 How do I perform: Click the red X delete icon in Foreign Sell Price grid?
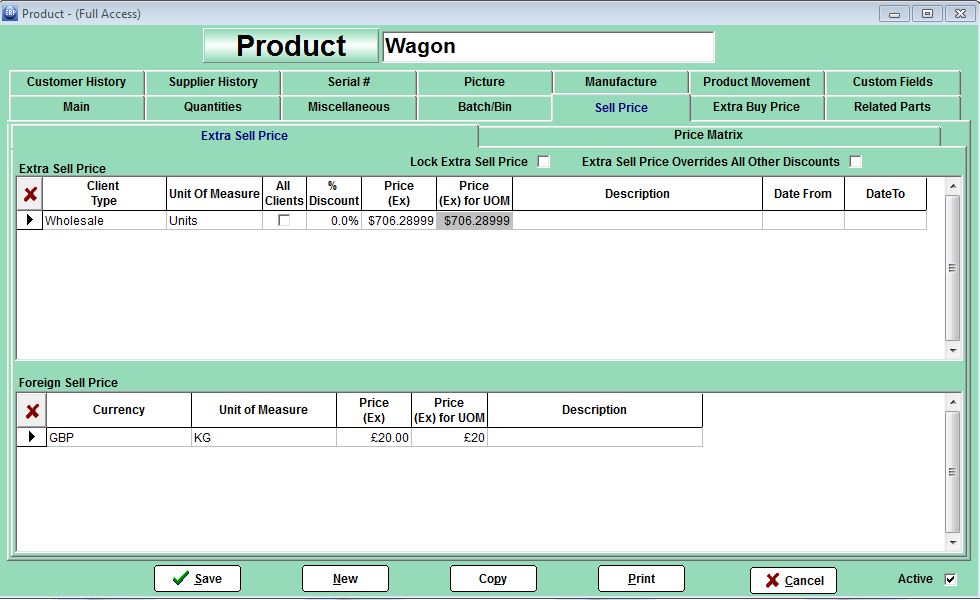click(32, 410)
